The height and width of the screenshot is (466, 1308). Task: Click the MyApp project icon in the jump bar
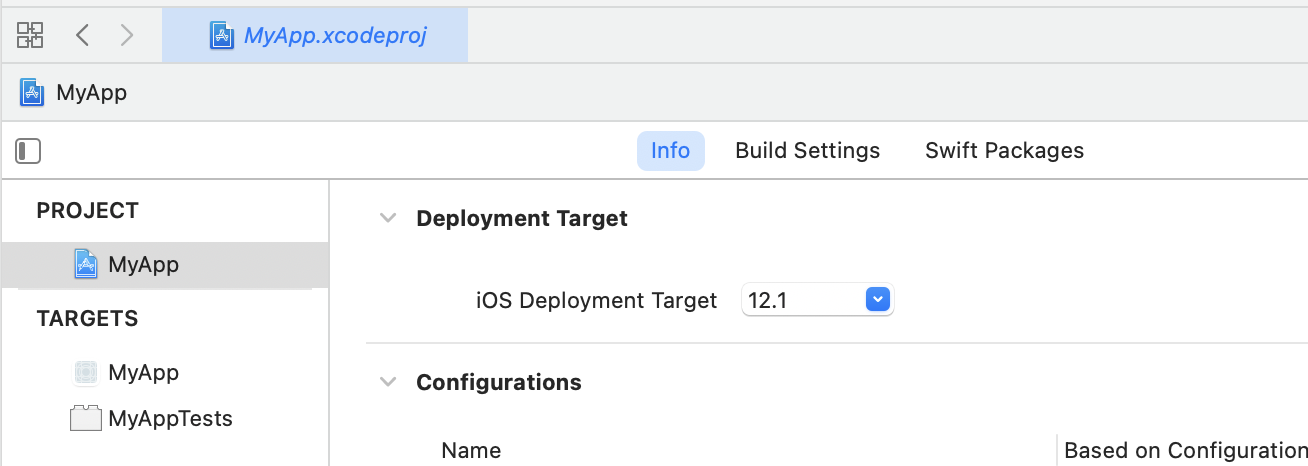32,93
